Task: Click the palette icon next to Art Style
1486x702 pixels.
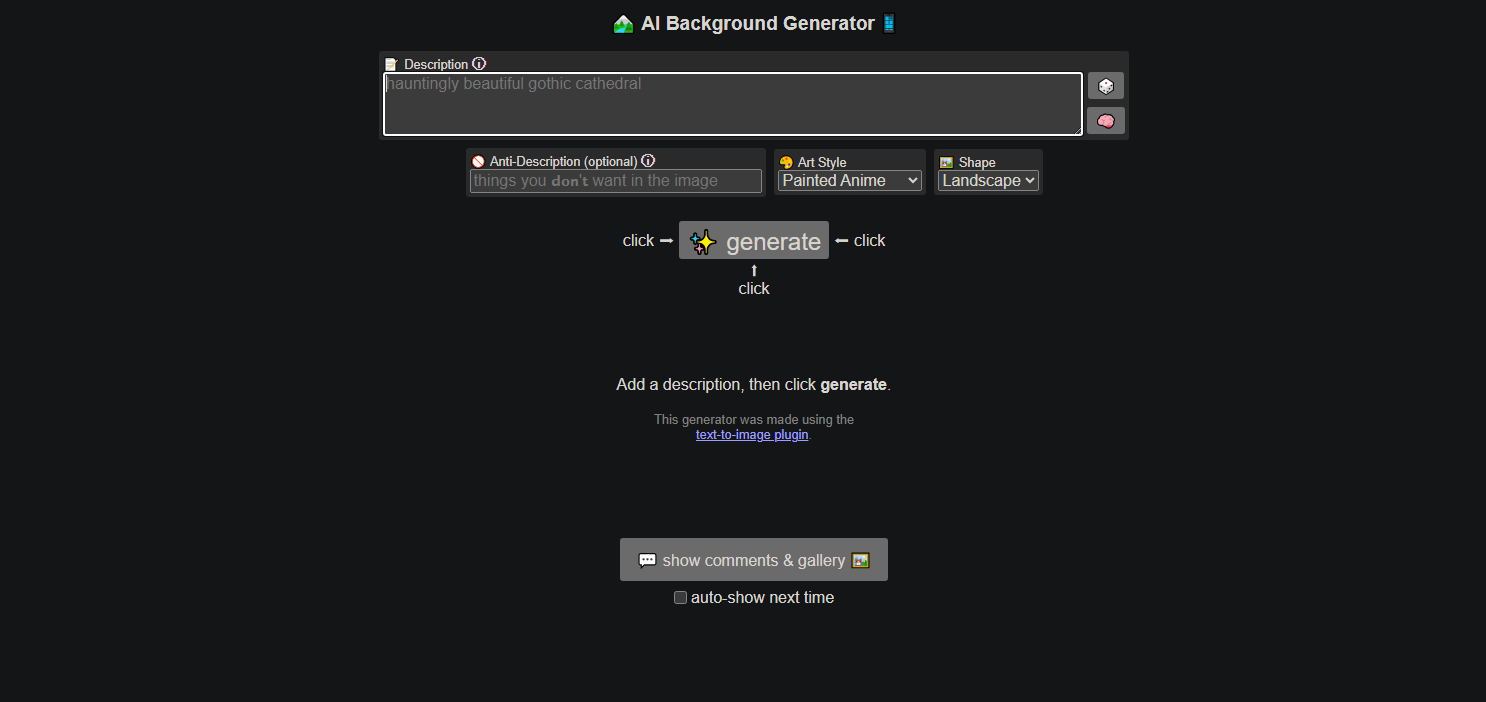Action: pyautogui.click(x=785, y=161)
